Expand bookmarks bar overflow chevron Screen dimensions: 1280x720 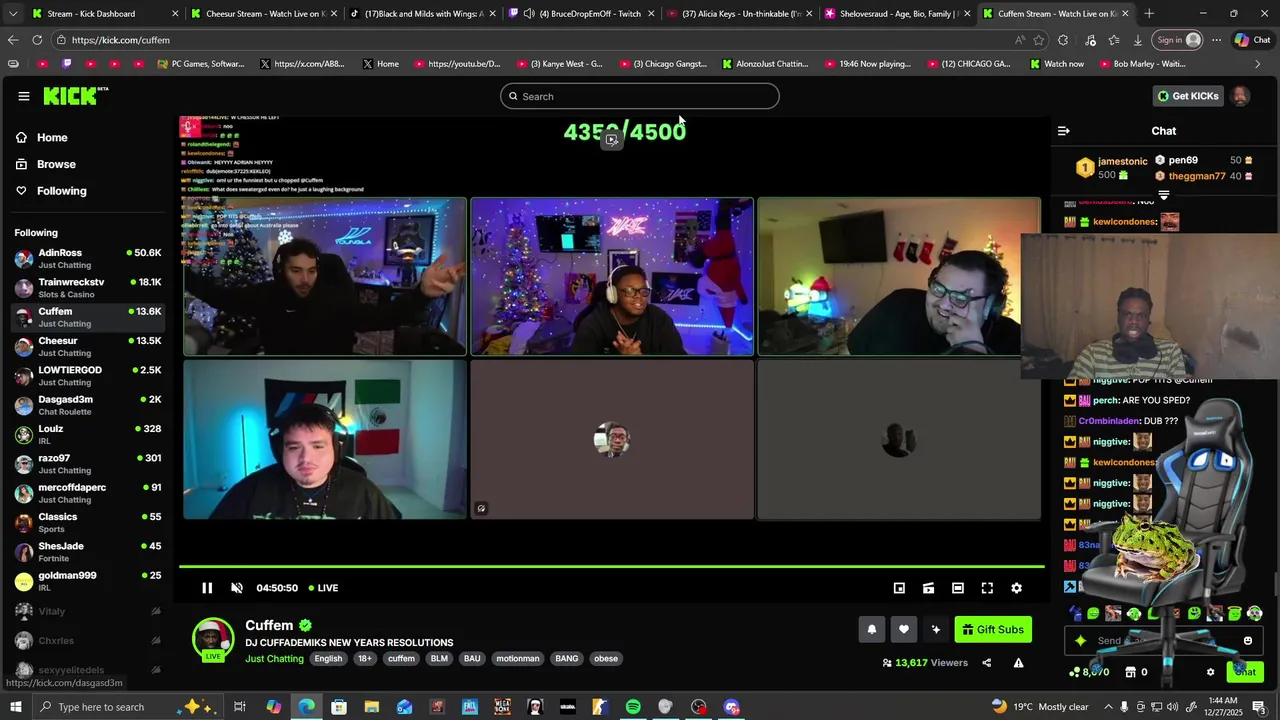click(1257, 64)
